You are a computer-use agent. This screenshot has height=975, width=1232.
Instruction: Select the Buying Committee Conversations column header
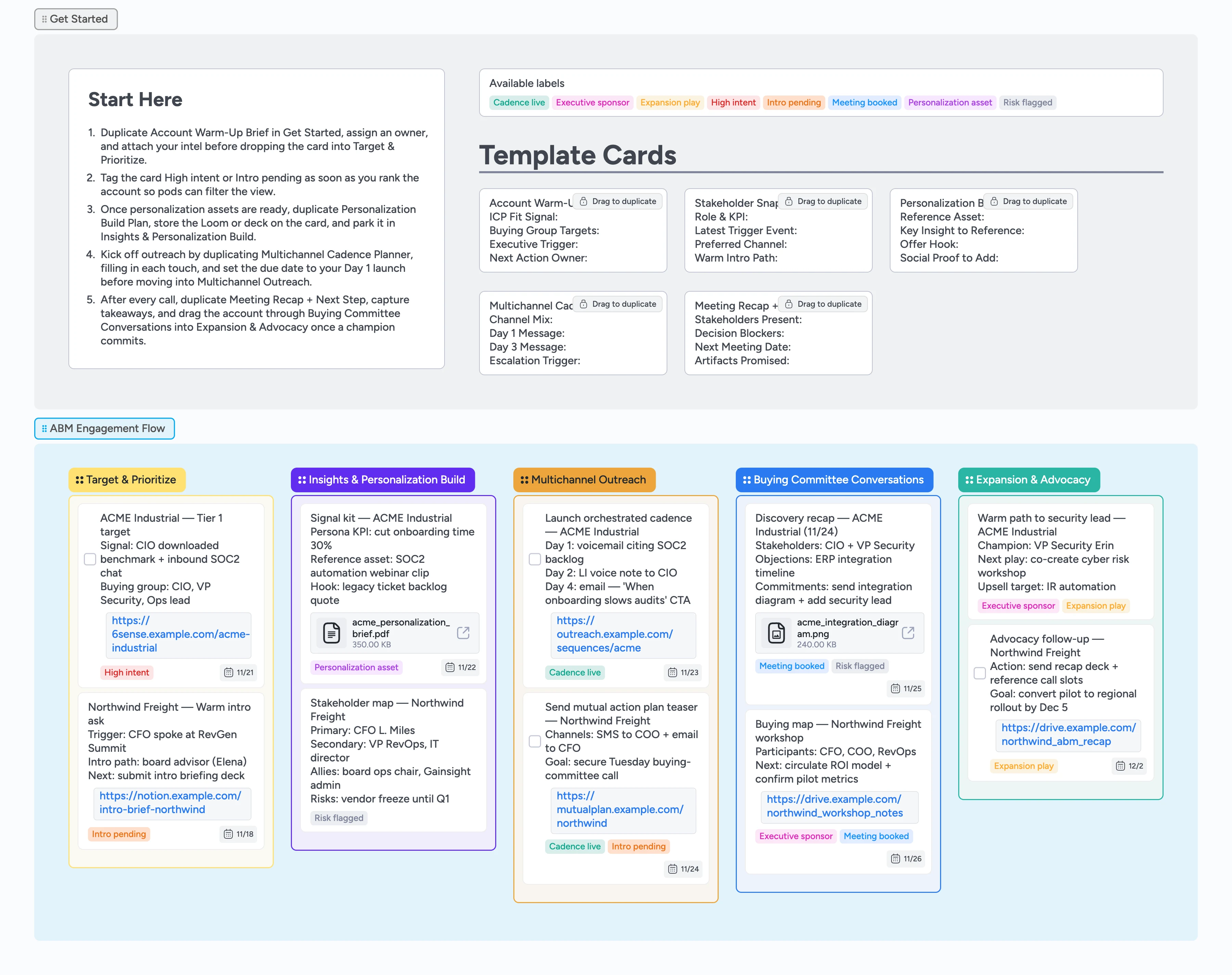point(834,480)
